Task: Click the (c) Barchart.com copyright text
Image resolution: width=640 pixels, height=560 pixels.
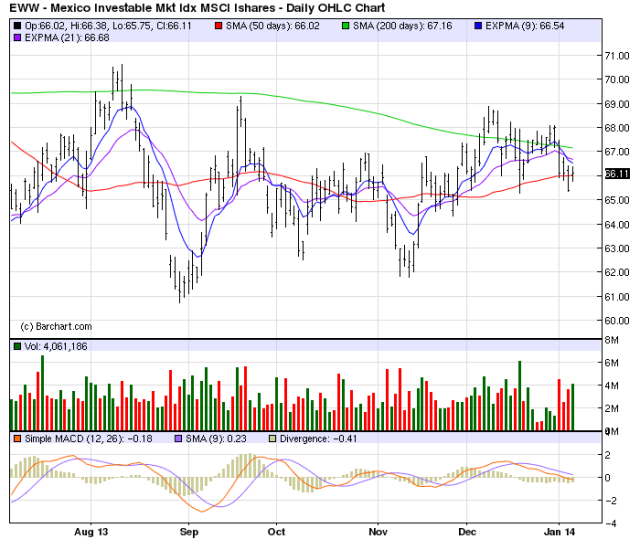Action: coord(56,326)
